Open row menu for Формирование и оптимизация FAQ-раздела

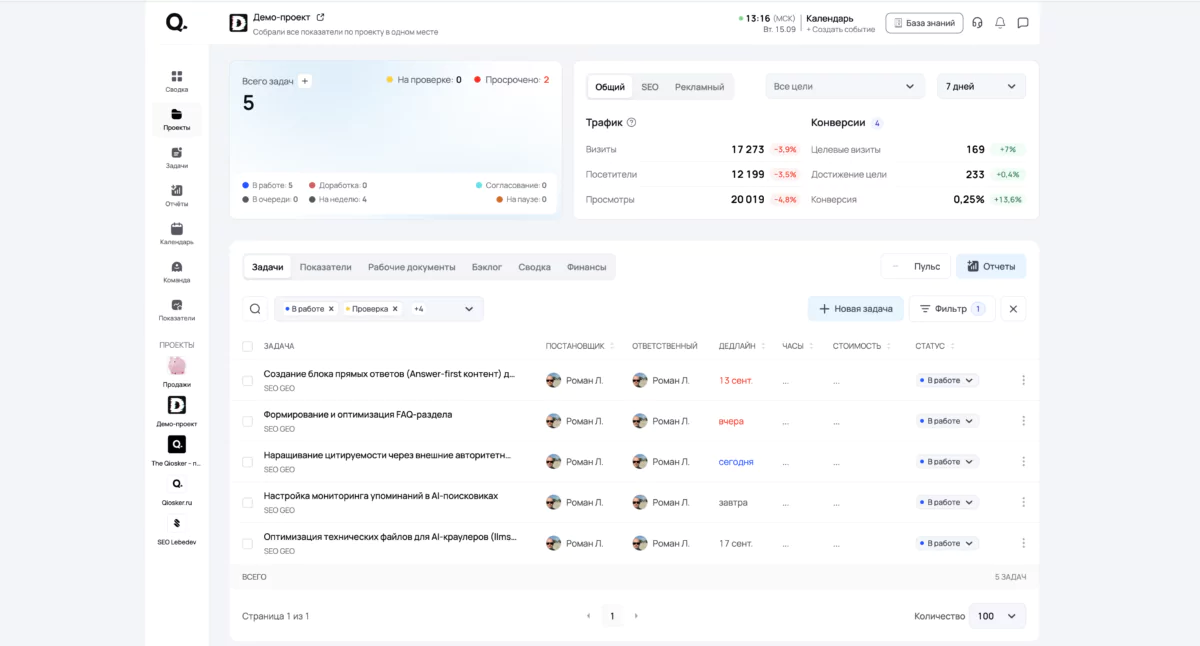[1023, 421]
